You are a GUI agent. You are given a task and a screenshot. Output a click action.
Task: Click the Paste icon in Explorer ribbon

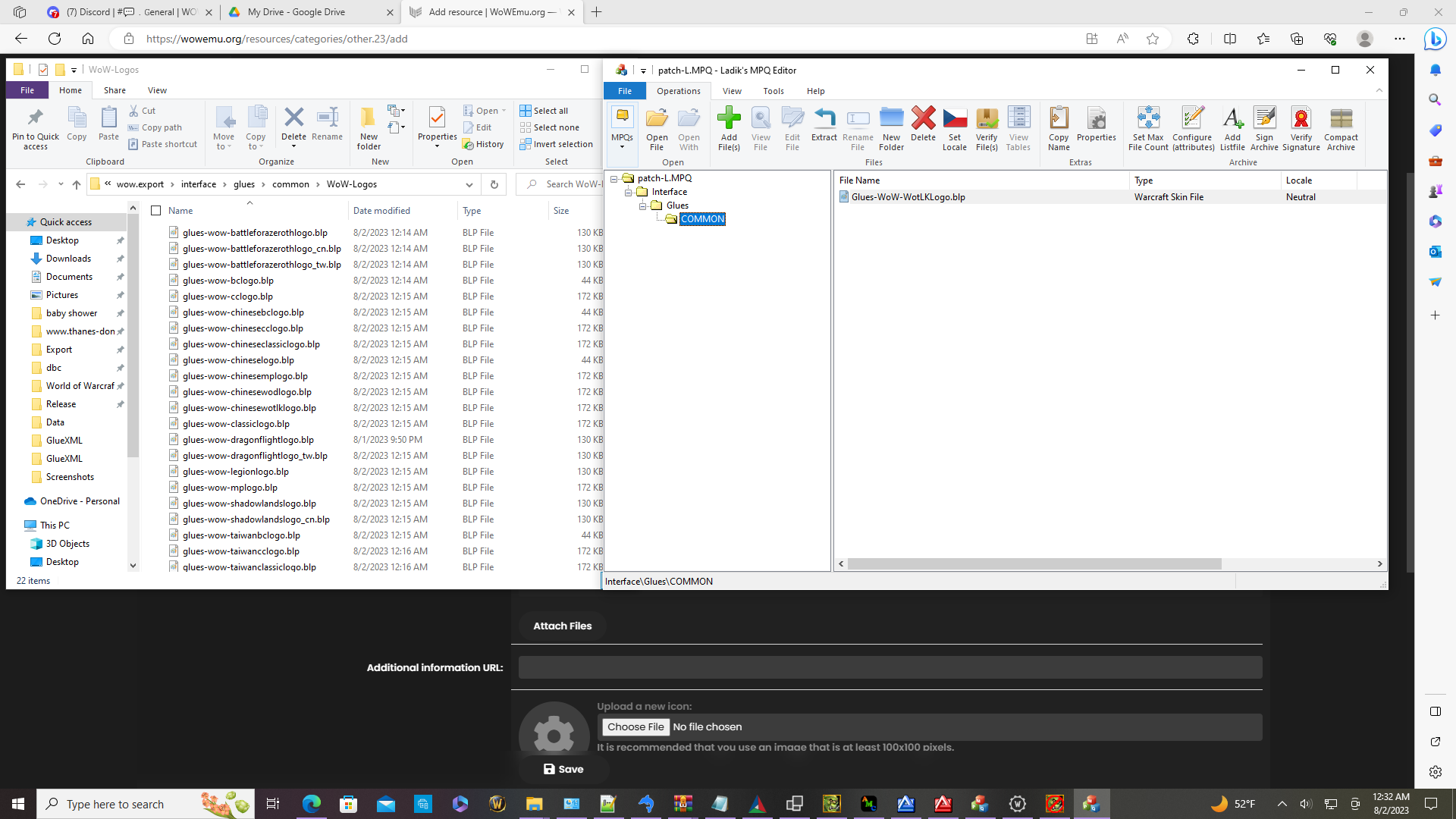pos(108,118)
